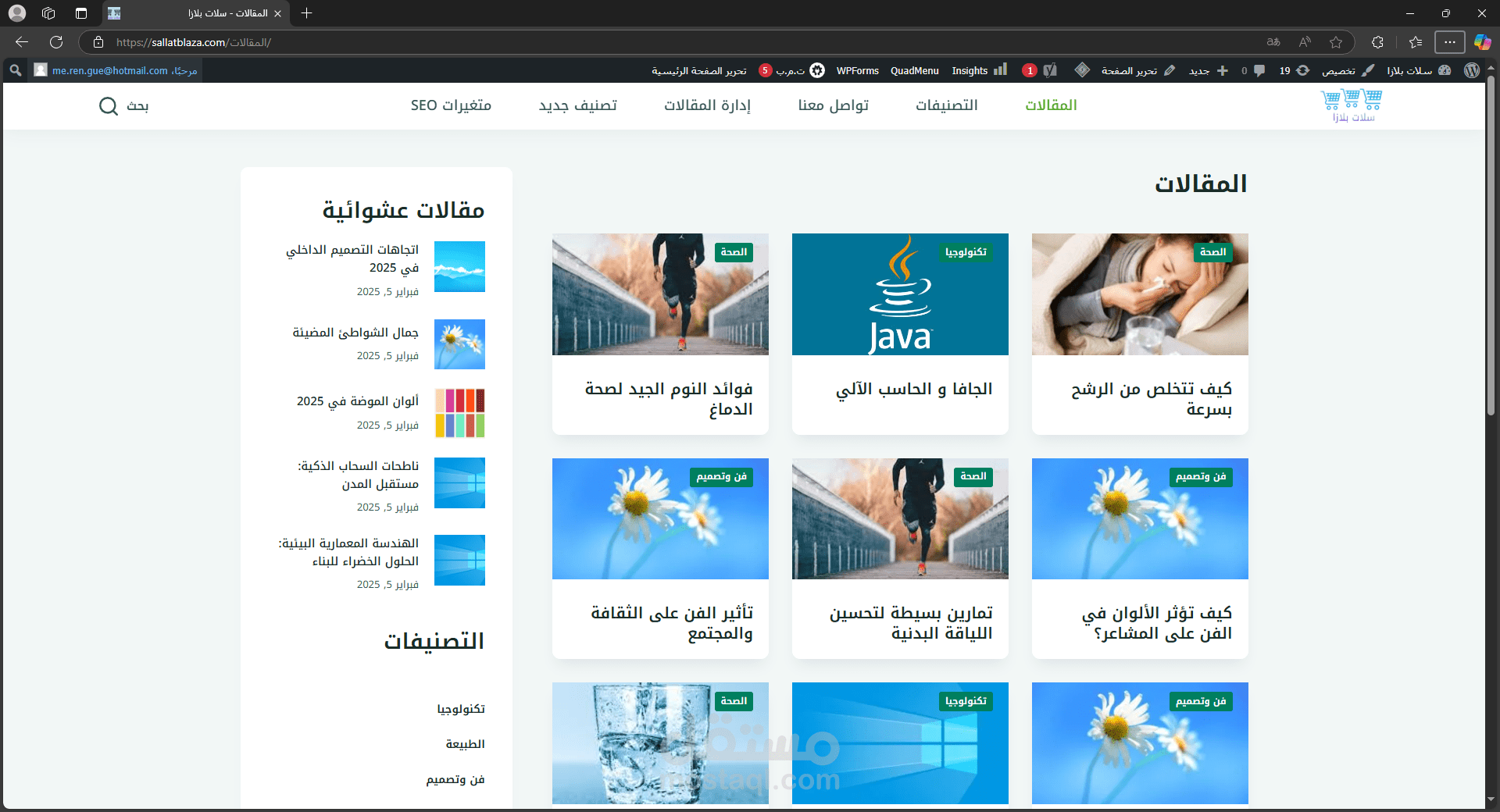This screenshot has height=812, width=1500.
Task: Open the favorites list icon in toolbar
Action: tap(1415, 42)
